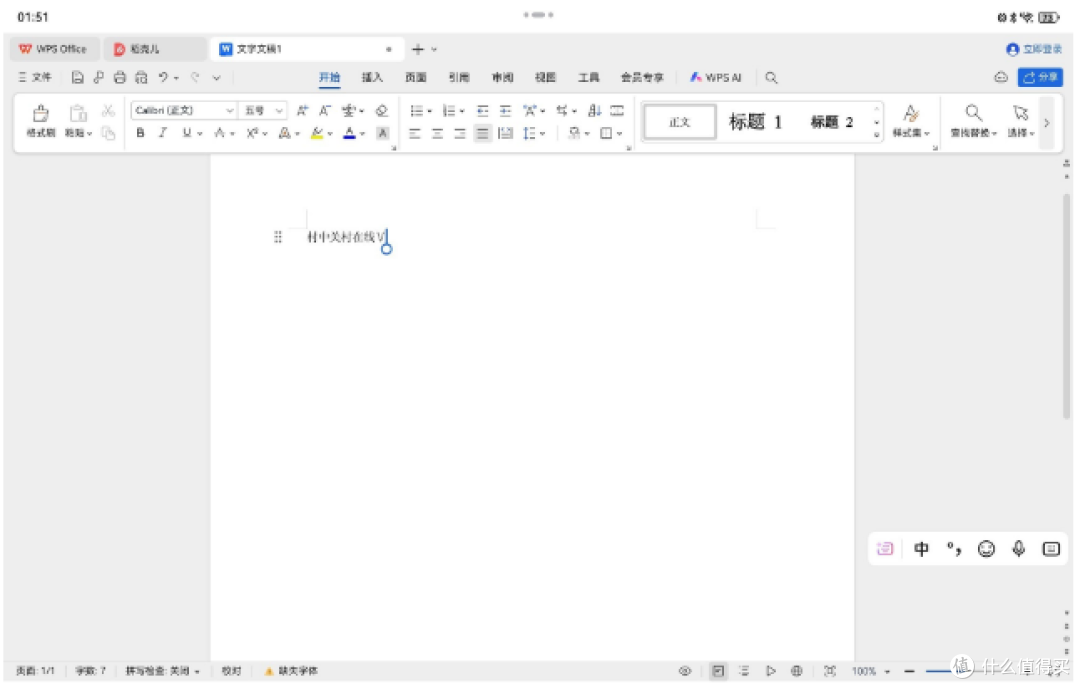
Task: Increase paragraph indent icon
Action: [506, 110]
